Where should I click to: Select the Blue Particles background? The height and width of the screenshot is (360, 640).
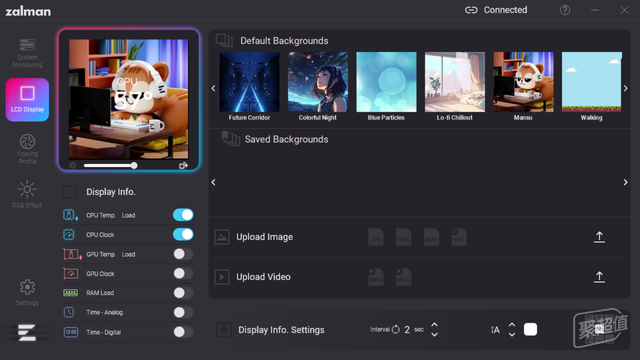click(387, 82)
